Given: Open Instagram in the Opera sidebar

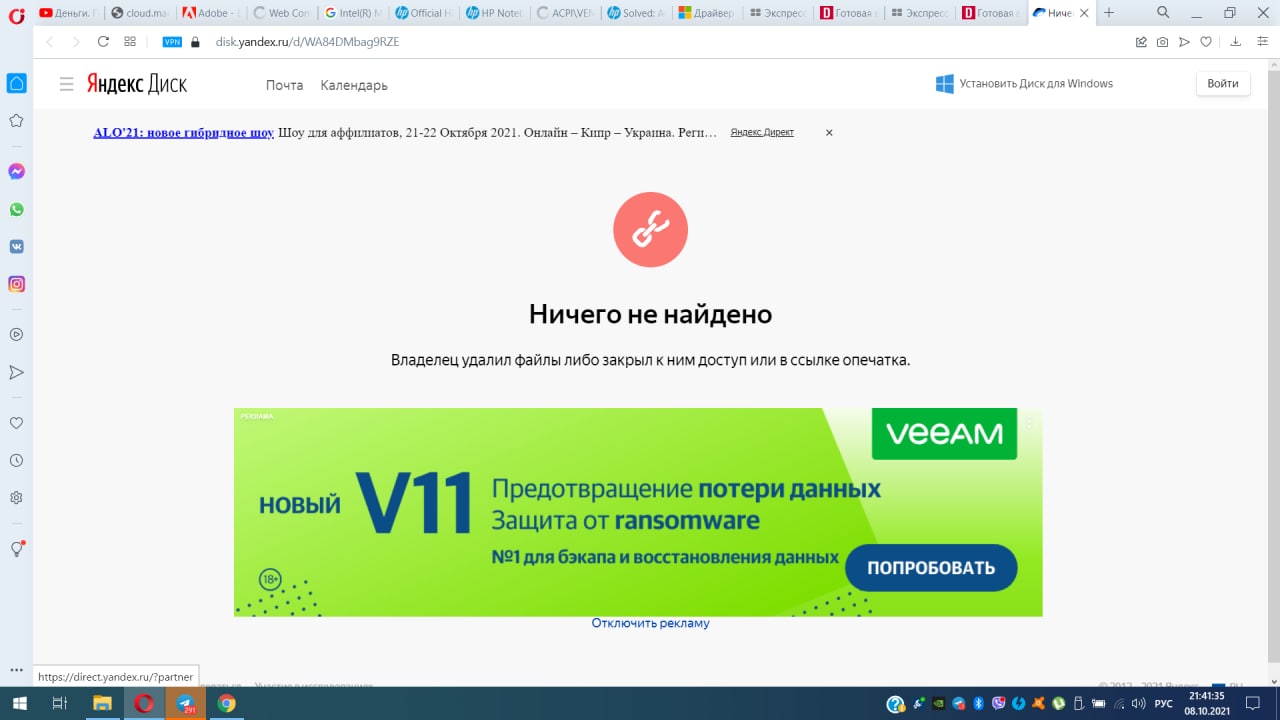Looking at the screenshot, I should (x=16, y=284).
